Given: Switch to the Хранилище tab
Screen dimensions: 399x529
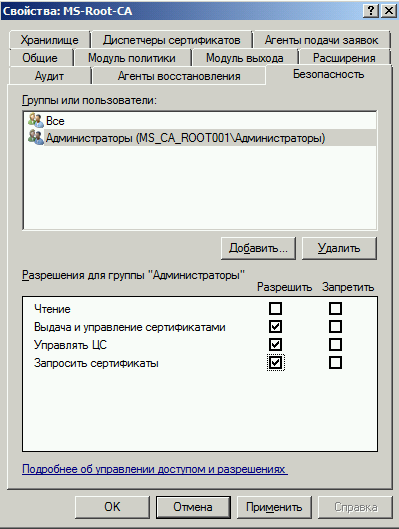Looking at the screenshot, I should point(49,40).
